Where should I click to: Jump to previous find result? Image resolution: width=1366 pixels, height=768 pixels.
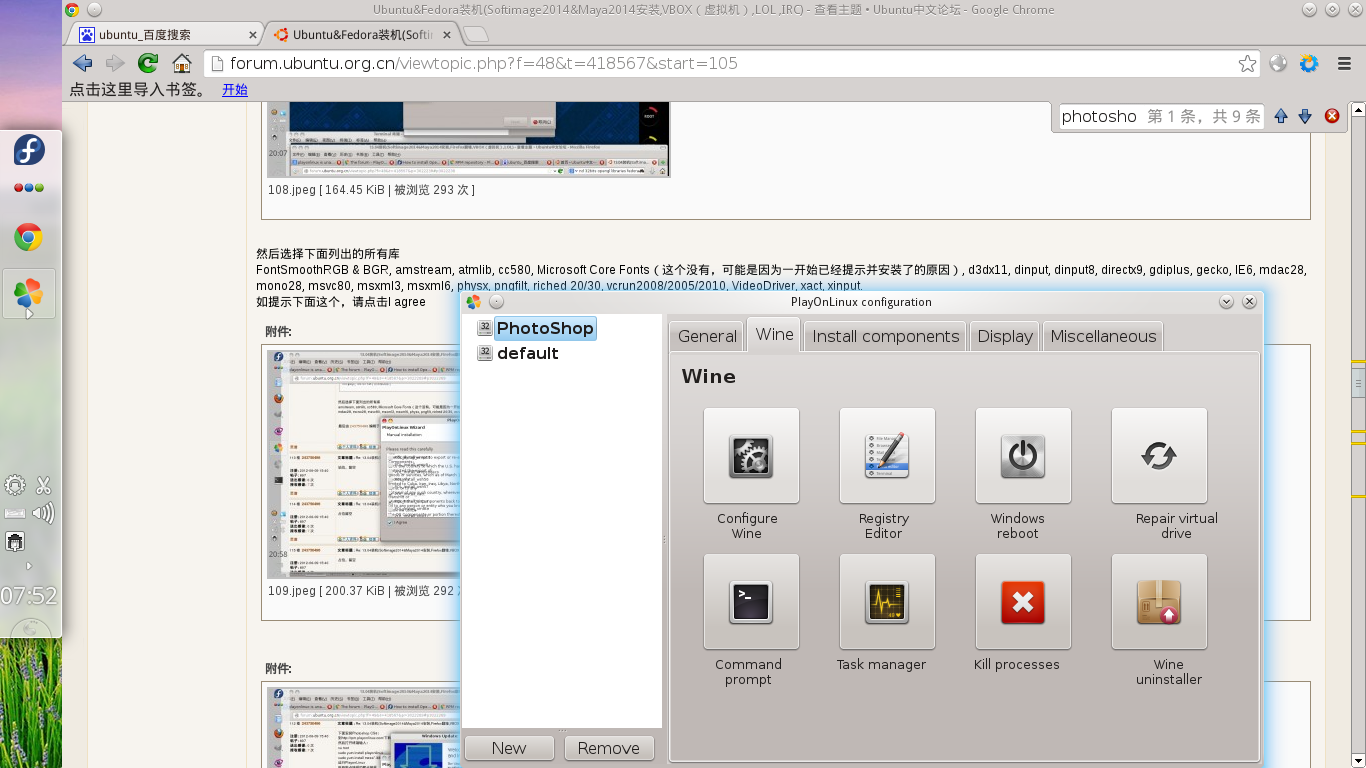[x=1281, y=116]
